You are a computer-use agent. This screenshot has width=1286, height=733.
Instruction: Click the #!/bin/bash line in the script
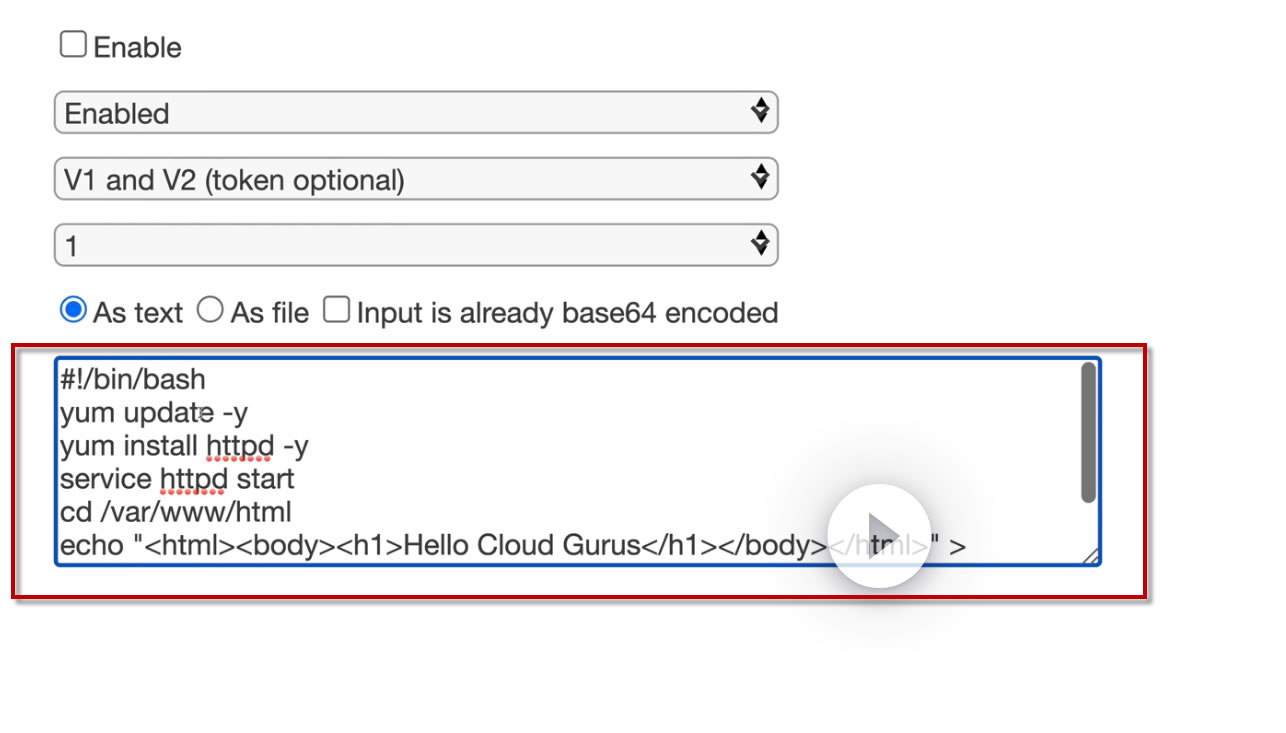pyautogui.click(x=132, y=380)
